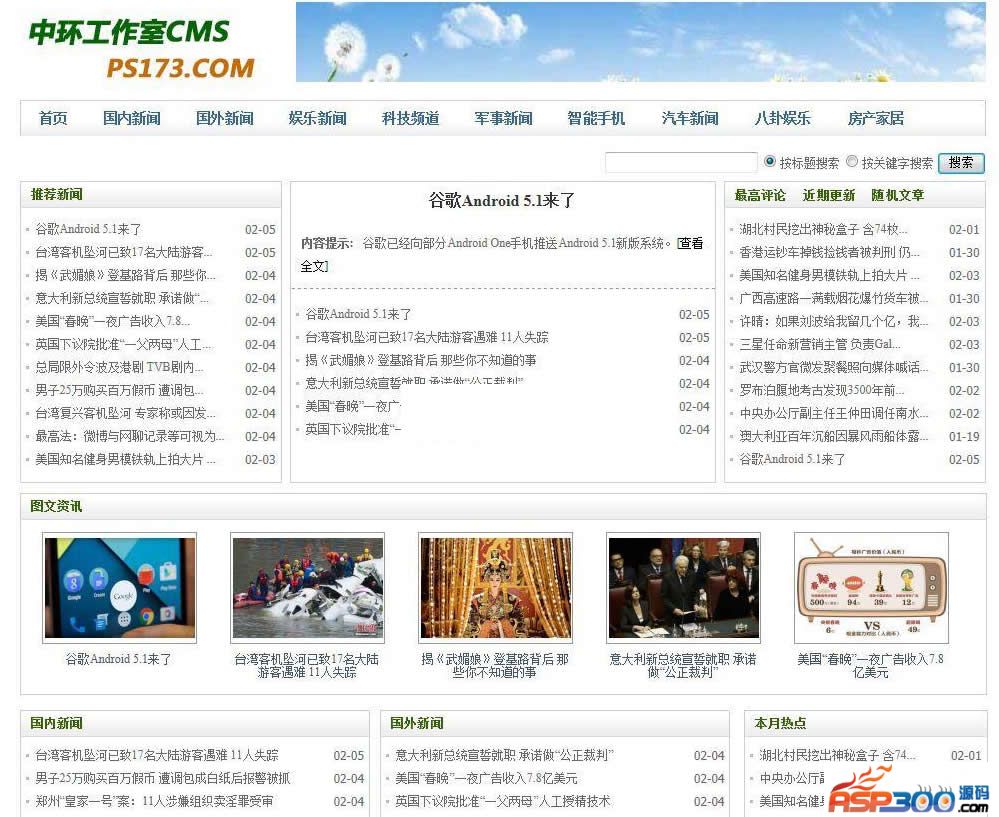Click the 本月热点 section header
The width and height of the screenshot is (999, 817).
tap(780, 723)
